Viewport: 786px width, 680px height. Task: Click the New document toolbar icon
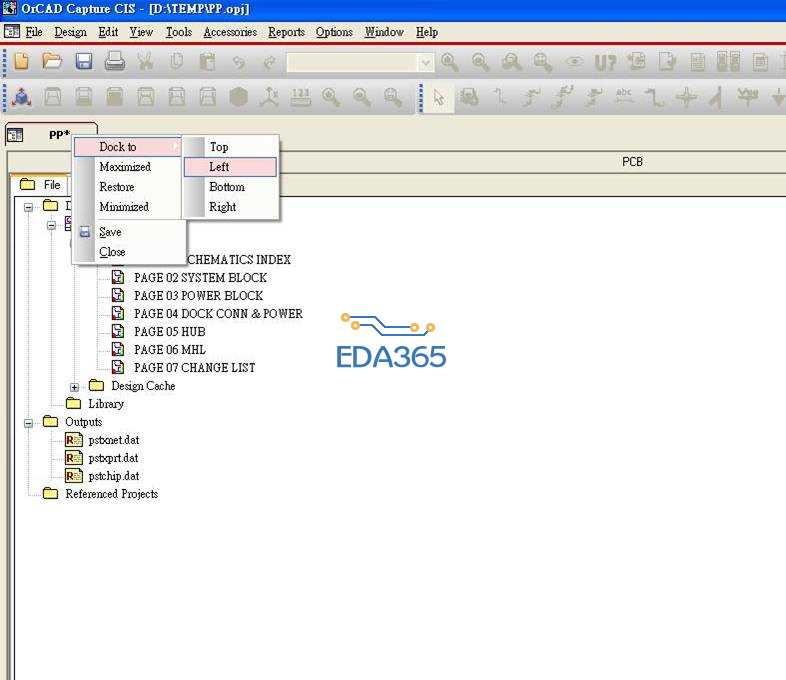point(22,61)
